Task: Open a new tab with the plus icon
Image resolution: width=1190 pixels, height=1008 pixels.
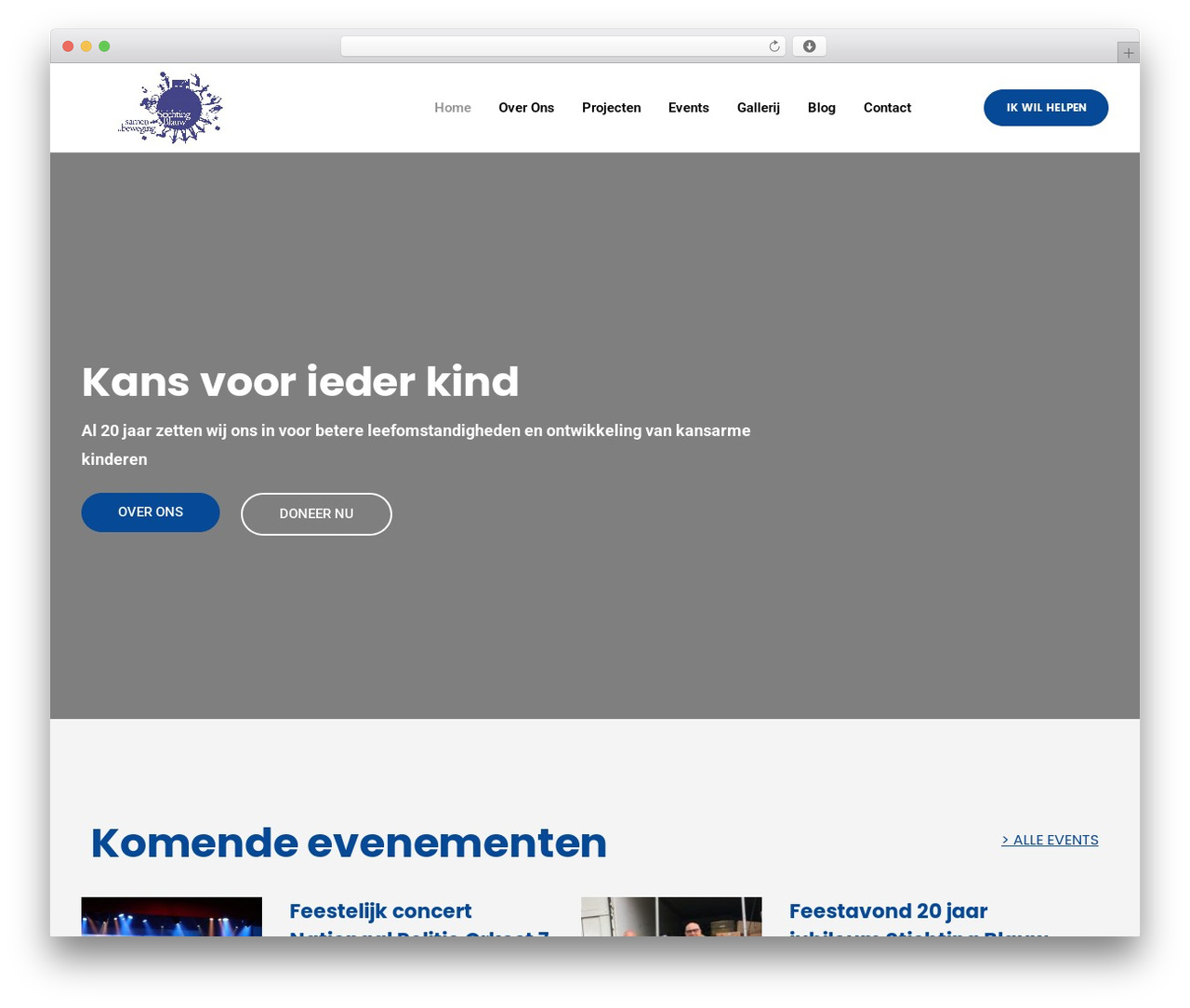Action: click(1128, 53)
